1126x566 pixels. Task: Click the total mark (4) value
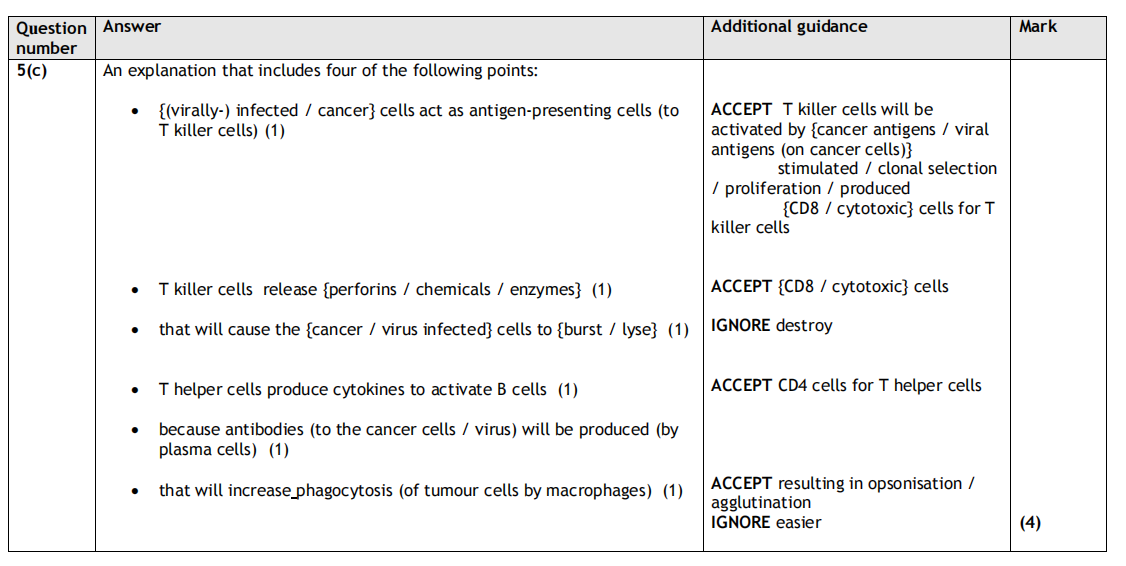[1030, 522]
